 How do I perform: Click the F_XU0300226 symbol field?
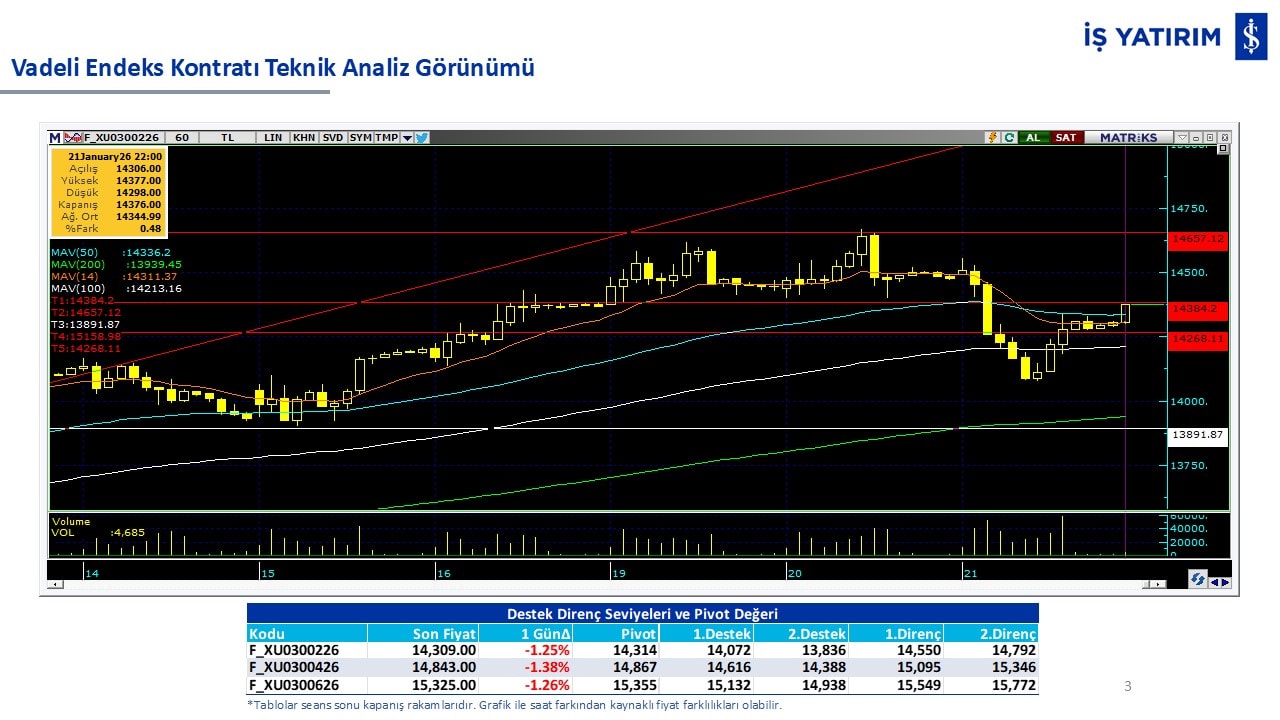[122, 138]
